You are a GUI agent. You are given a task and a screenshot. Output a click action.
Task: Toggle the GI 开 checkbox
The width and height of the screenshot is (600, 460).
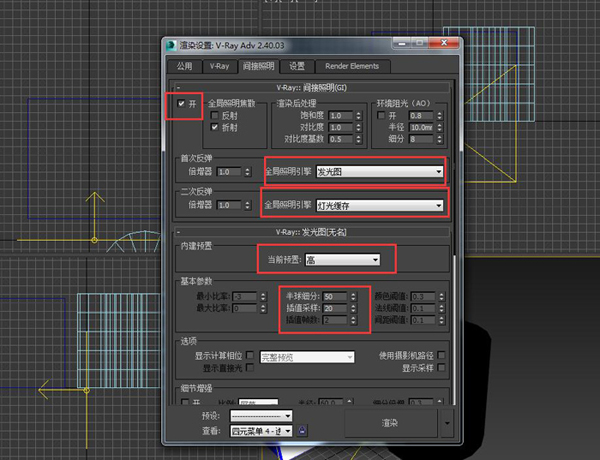(x=180, y=104)
